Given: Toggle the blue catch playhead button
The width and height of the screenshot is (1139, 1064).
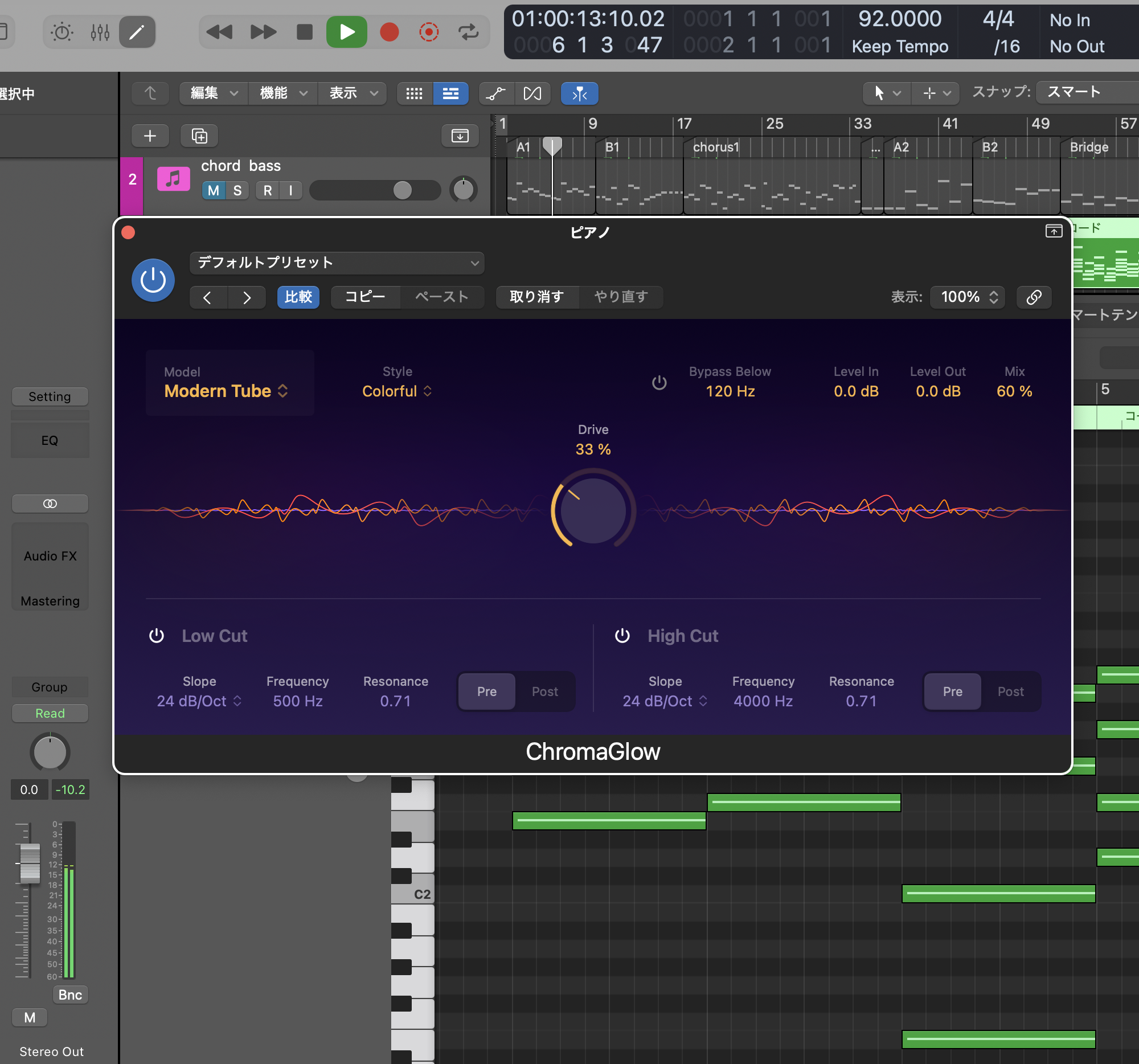Looking at the screenshot, I should tap(579, 93).
